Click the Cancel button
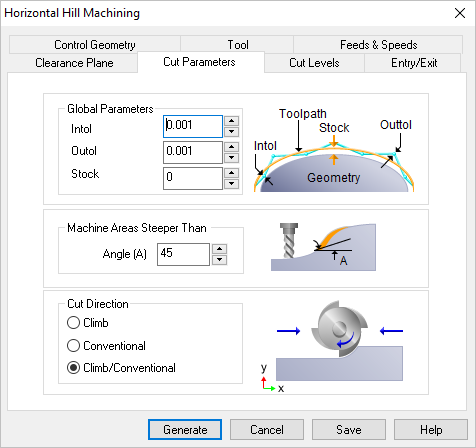The width and height of the screenshot is (476, 448). click(x=267, y=430)
